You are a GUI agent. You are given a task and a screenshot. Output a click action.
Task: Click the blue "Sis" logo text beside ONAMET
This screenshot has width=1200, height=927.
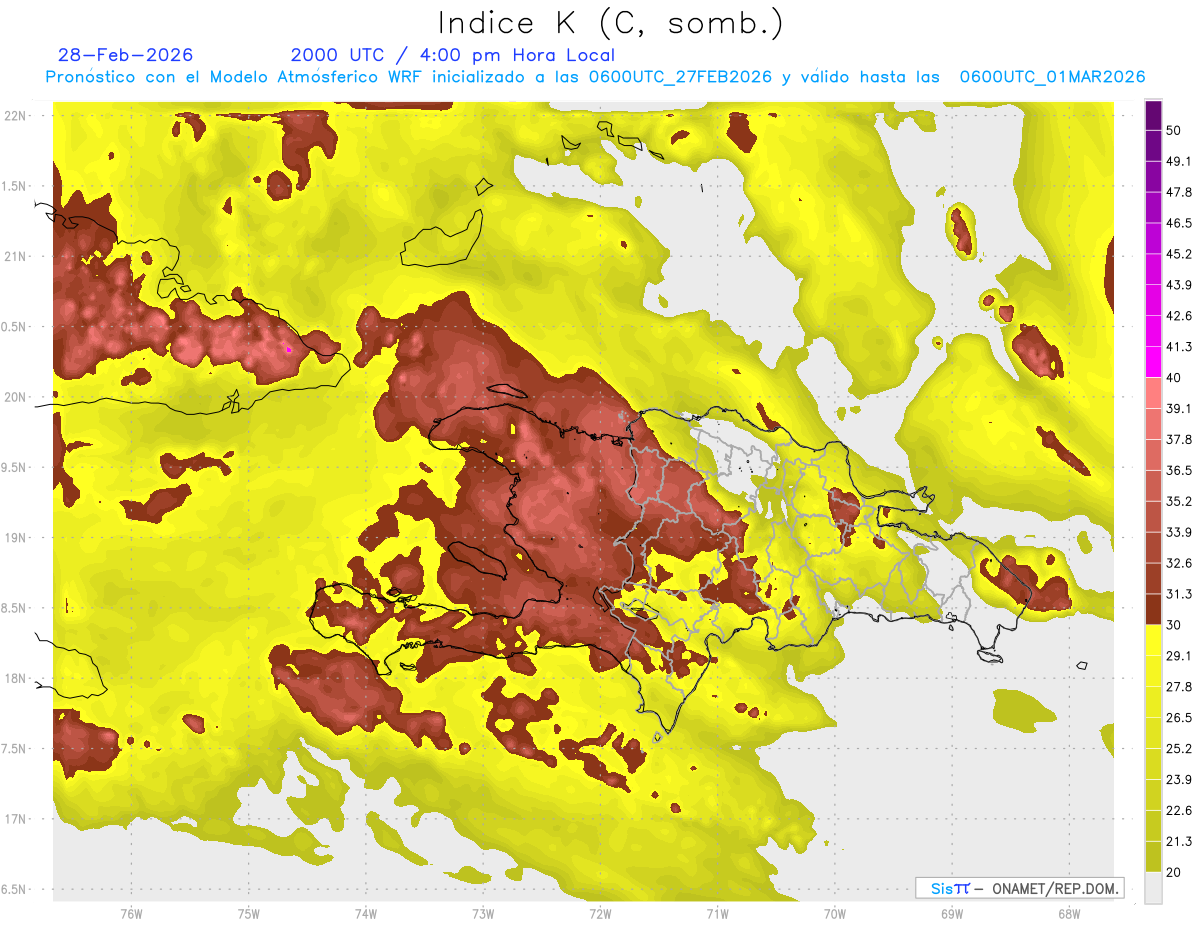pos(940,888)
